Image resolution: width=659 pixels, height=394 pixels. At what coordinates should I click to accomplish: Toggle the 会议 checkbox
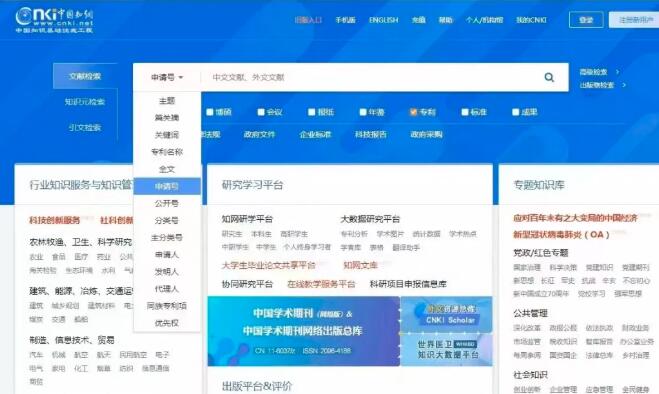[261, 112]
